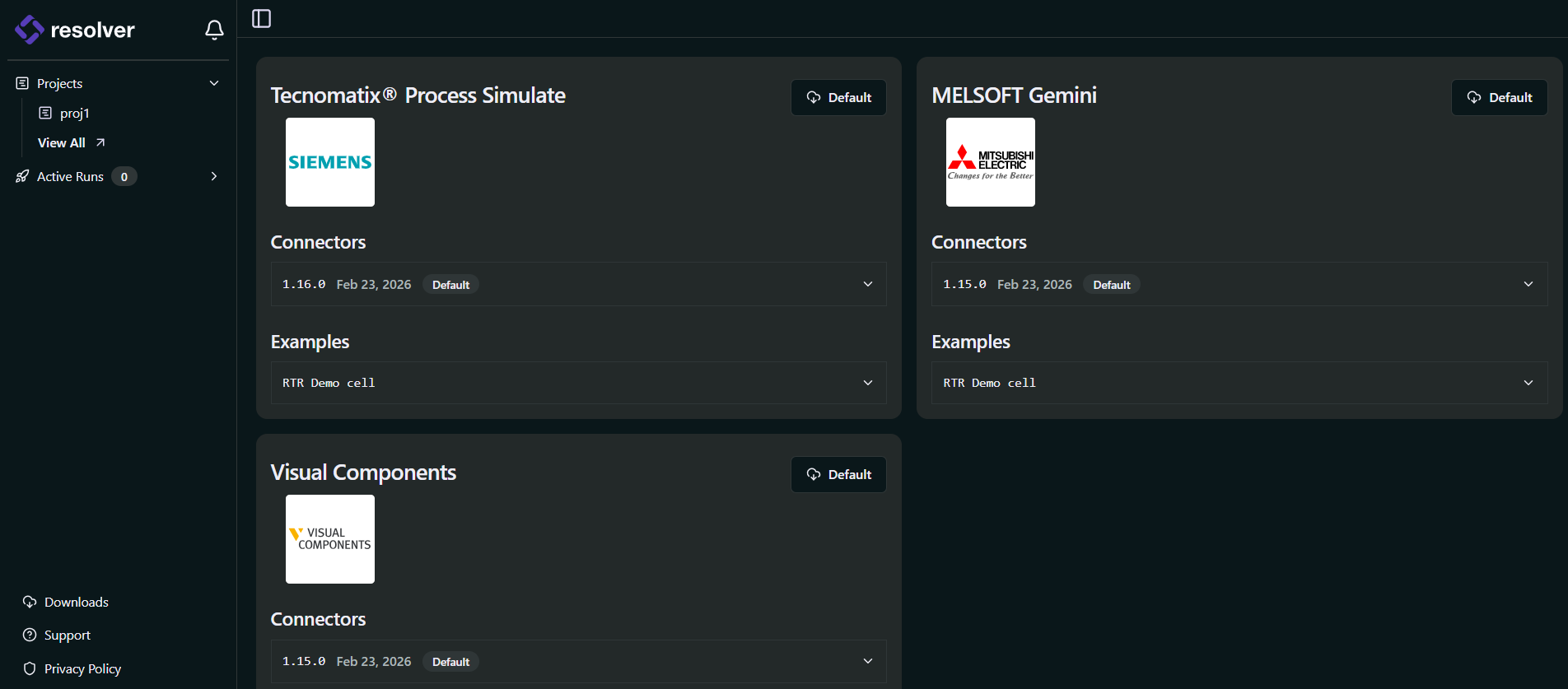Viewport: 1568px width, 689px height.
Task: Open the notifications bell
Action: (x=214, y=30)
